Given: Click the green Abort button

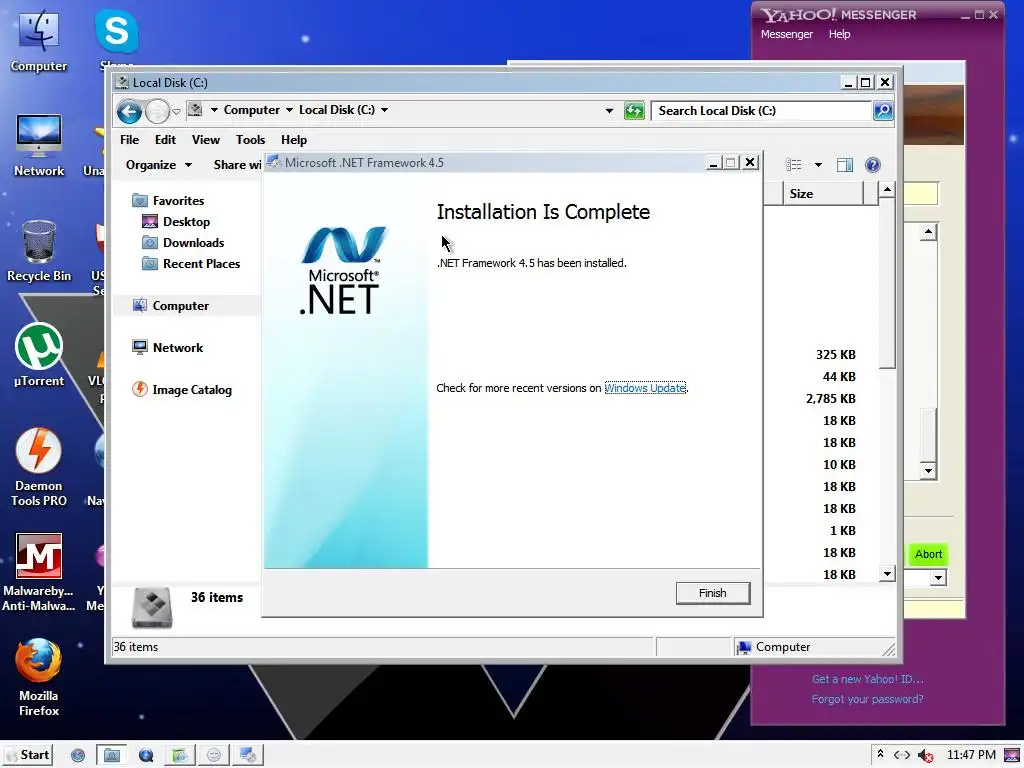Looking at the screenshot, I should pos(928,554).
